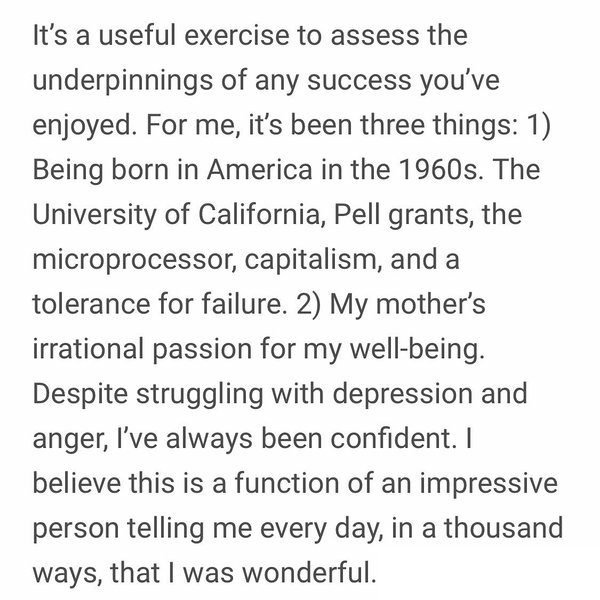The image size is (600, 600).
Task: Click the word "wonderful" at the end
Action: tap(308, 573)
